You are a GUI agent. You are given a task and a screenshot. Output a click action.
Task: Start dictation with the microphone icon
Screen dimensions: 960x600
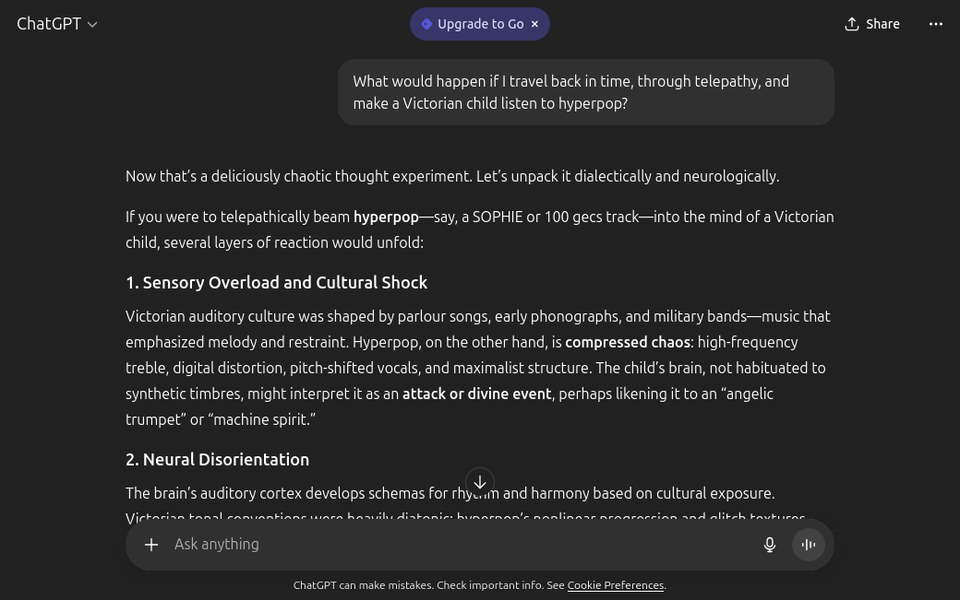pos(769,544)
